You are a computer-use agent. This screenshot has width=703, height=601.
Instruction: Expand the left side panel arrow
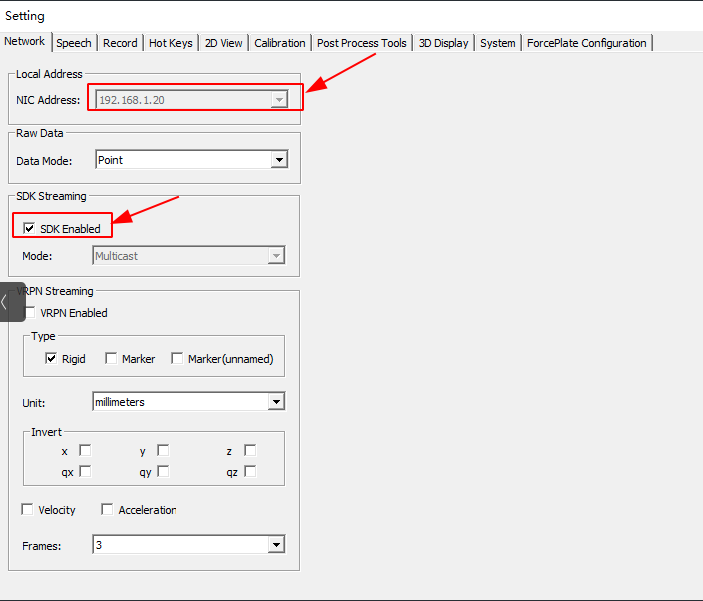[x=8, y=301]
